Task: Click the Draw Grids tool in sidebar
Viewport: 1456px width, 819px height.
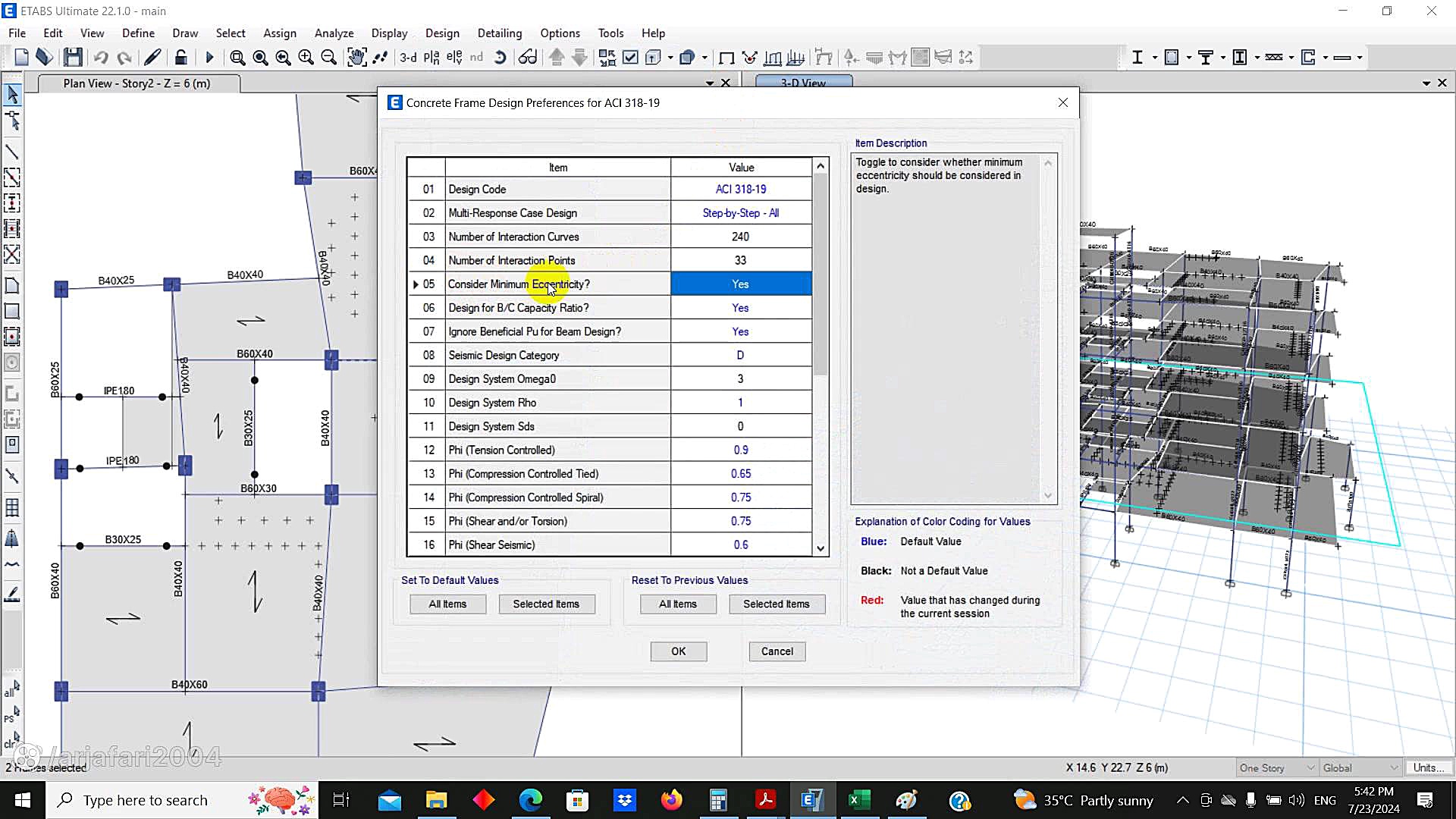Action: tap(12, 507)
